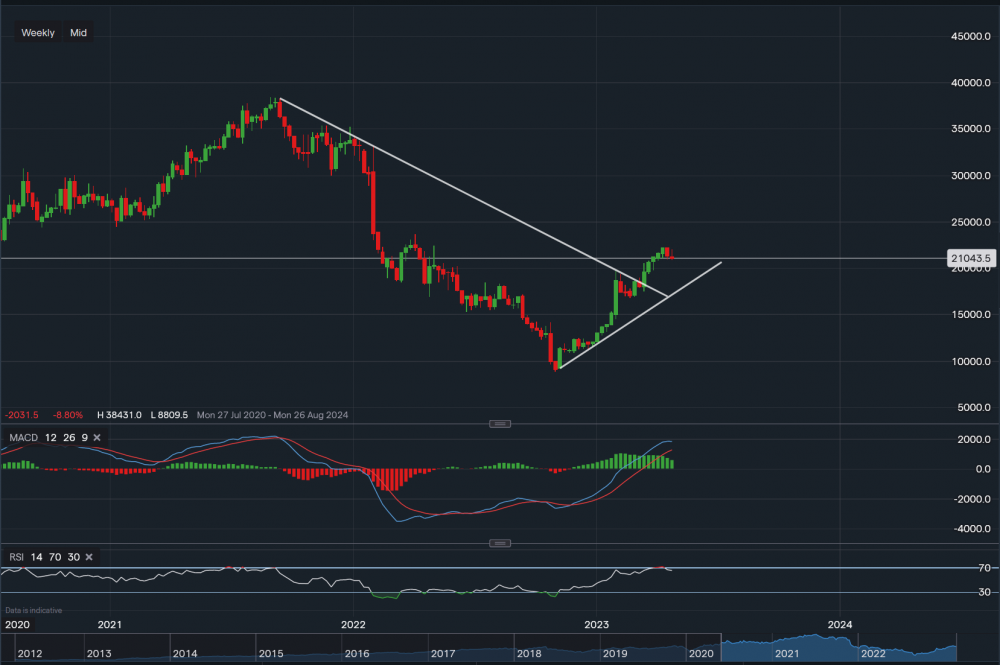Open the Mid price type selector
Viewport: 1000px width, 665px height.
click(x=78, y=33)
